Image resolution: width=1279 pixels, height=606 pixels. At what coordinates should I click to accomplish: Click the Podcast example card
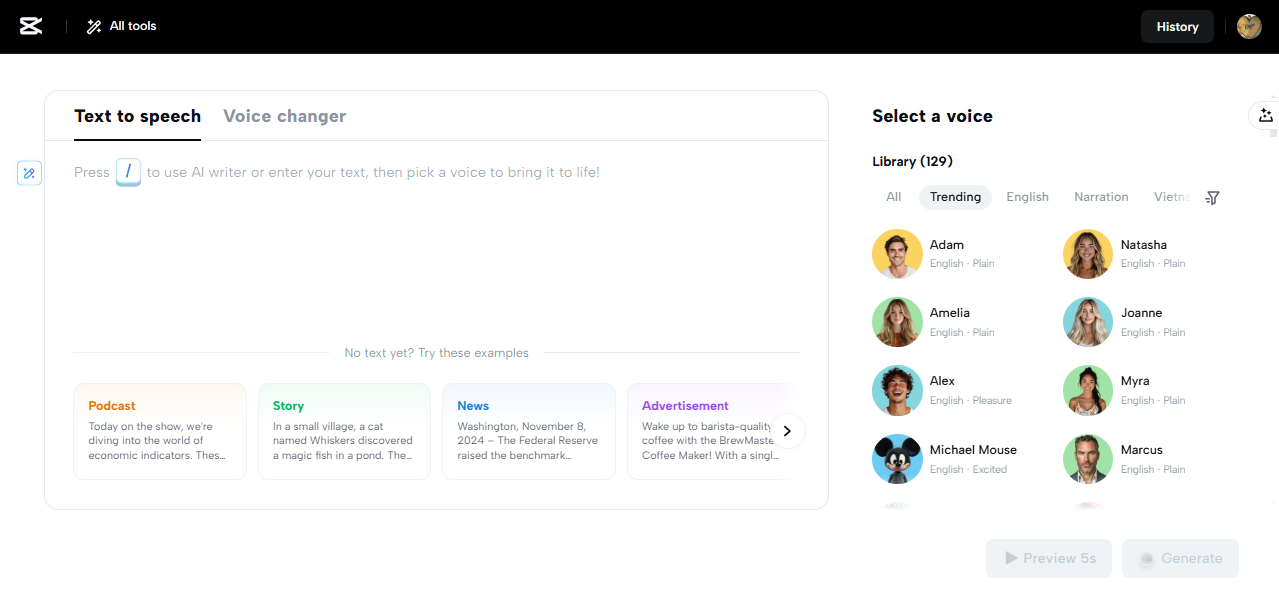159,430
